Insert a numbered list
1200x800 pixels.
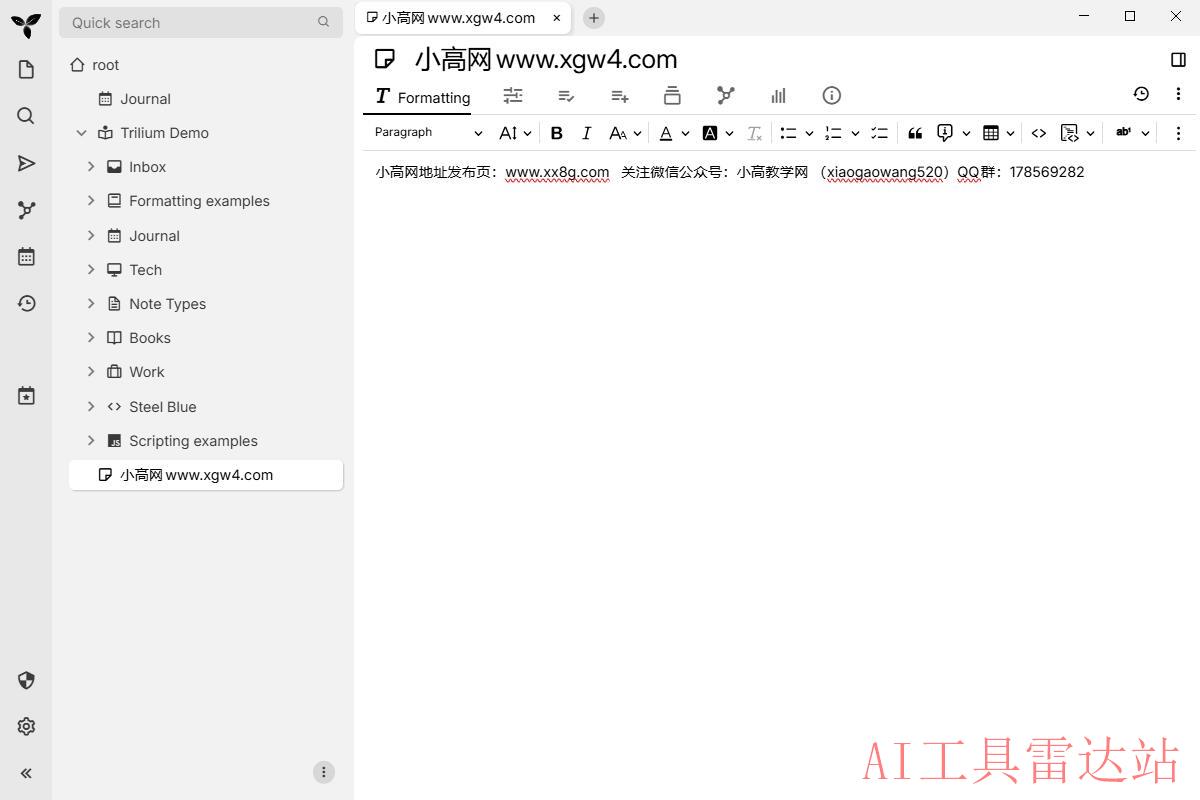tap(833, 133)
